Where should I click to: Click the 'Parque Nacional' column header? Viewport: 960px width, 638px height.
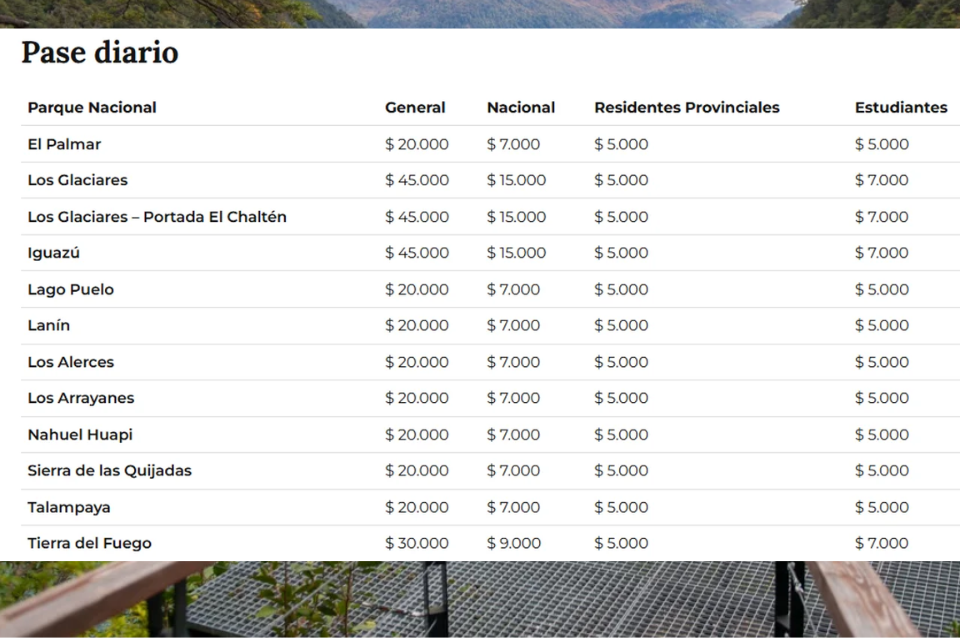pyautogui.click(x=92, y=108)
